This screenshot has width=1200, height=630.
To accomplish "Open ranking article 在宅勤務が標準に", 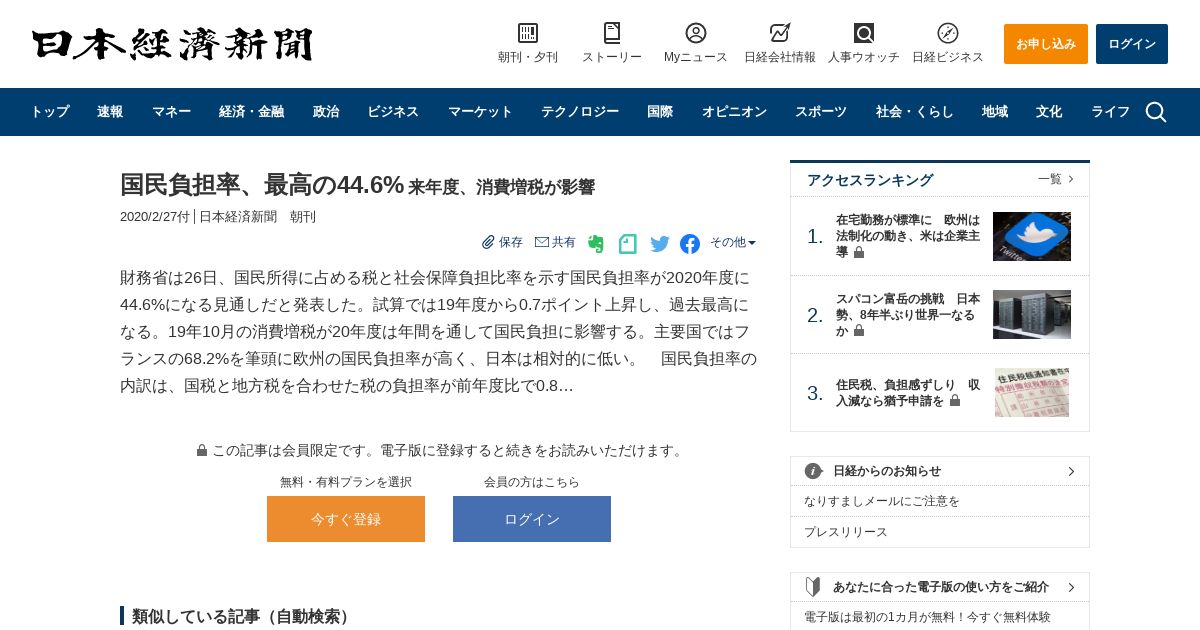I will pos(908,236).
